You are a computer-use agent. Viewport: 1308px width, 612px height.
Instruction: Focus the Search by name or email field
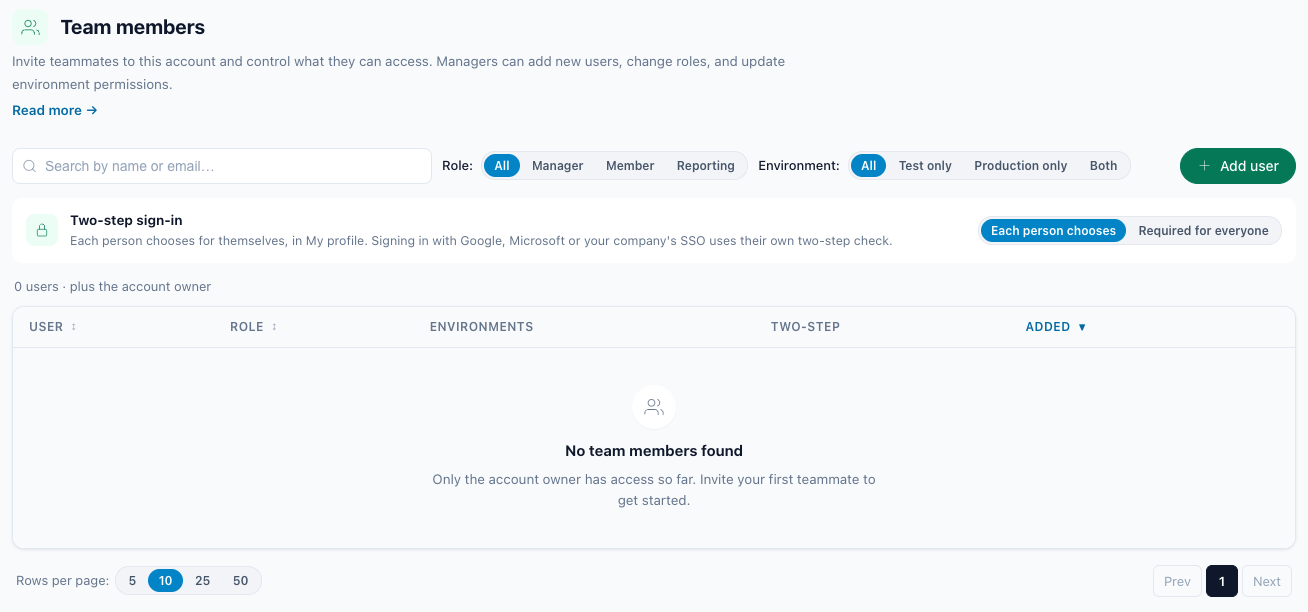tap(222, 166)
